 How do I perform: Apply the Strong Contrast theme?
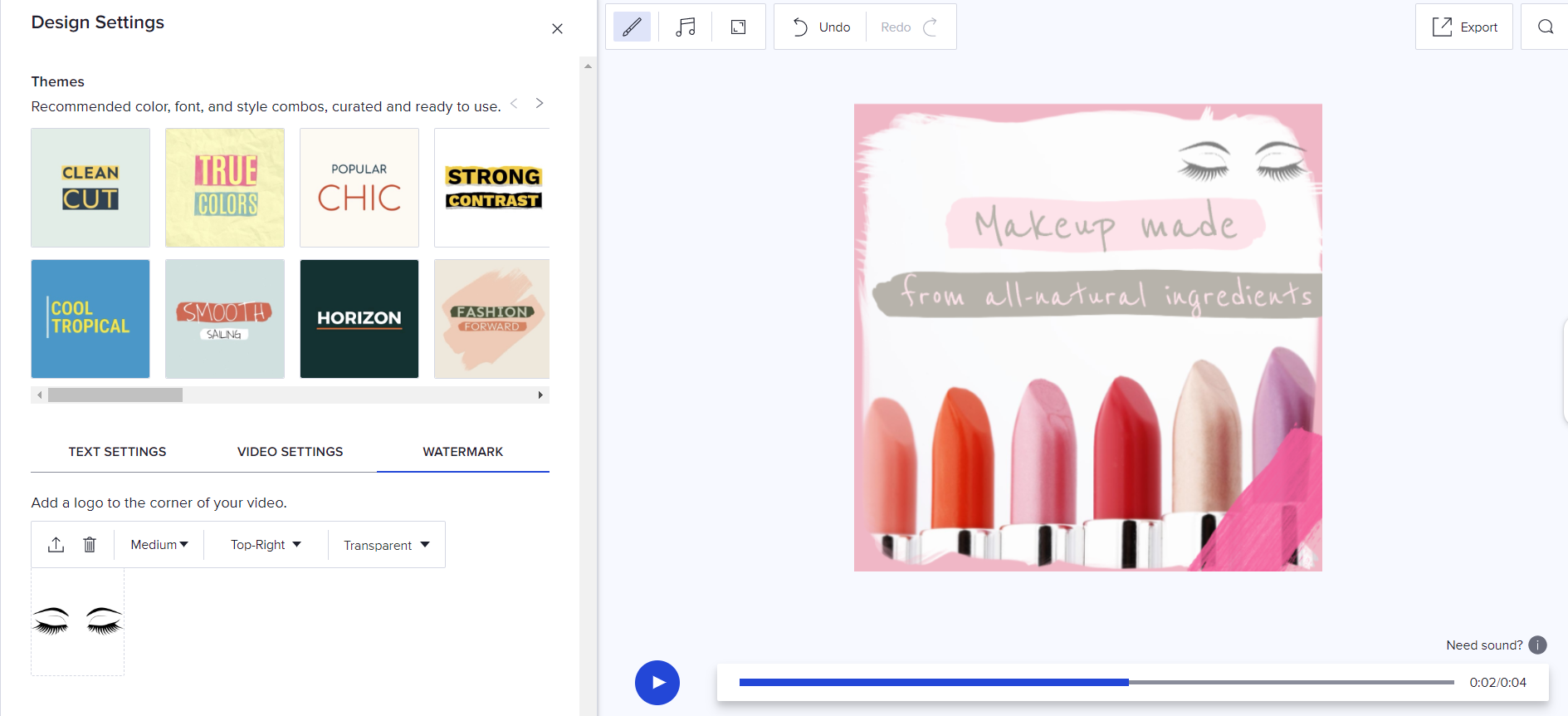point(492,188)
